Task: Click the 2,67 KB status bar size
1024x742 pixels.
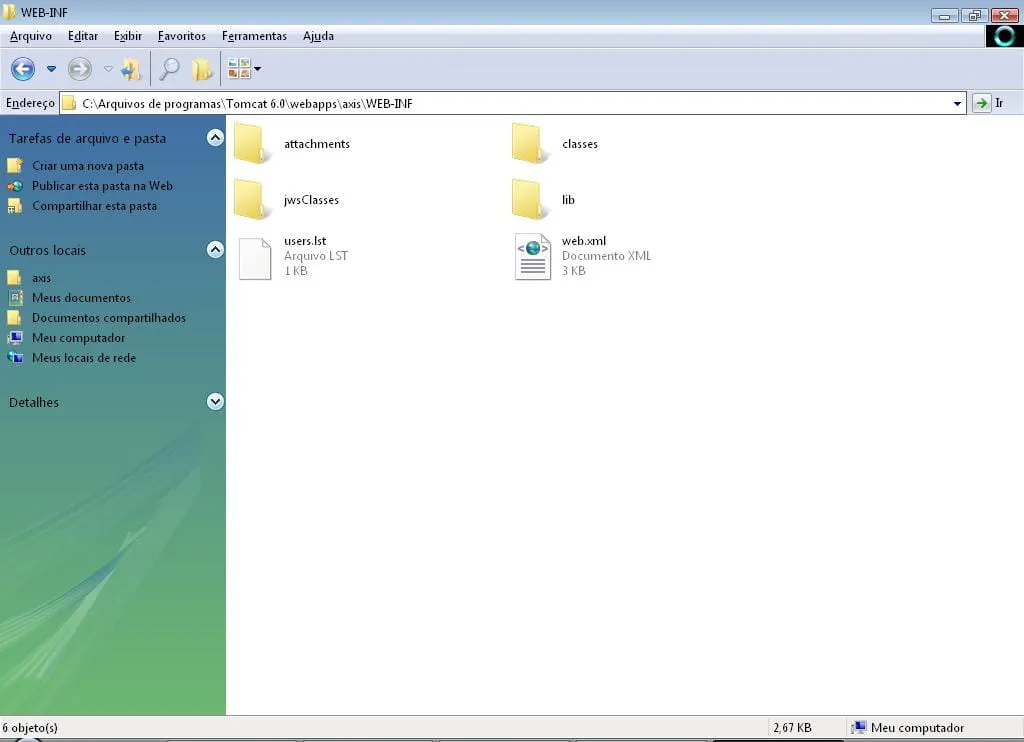Action: point(792,728)
